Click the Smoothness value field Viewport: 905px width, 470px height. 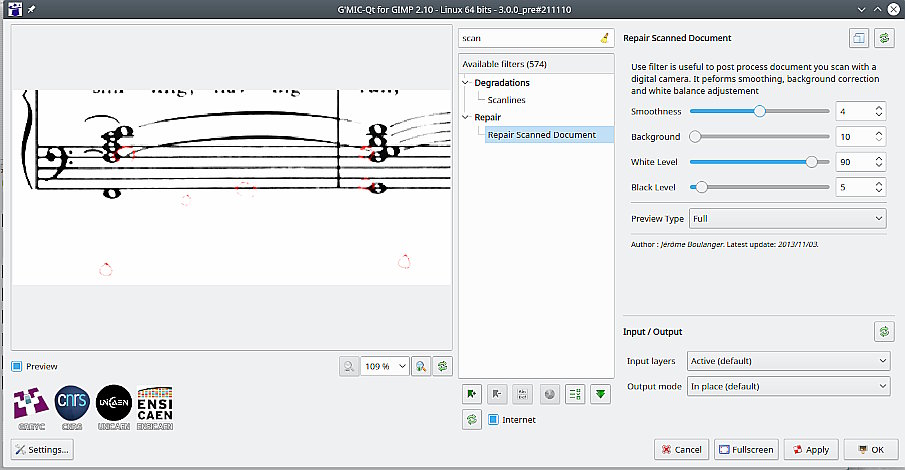pyautogui.click(x=854, y=111)
